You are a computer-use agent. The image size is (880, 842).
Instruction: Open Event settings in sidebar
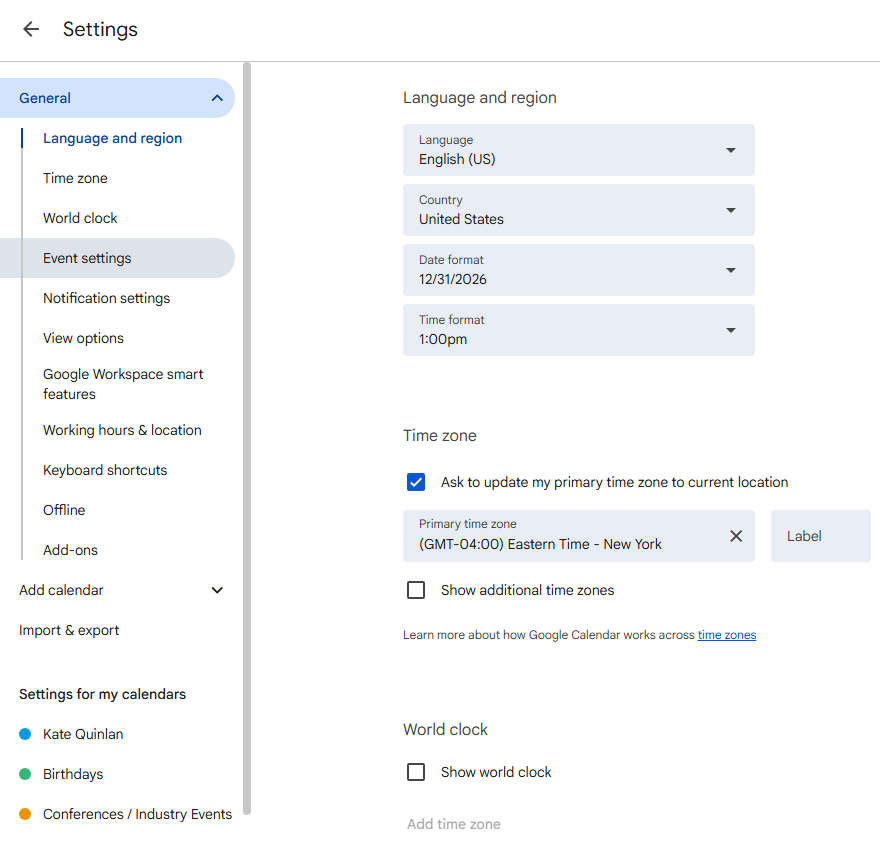point(117,258)
